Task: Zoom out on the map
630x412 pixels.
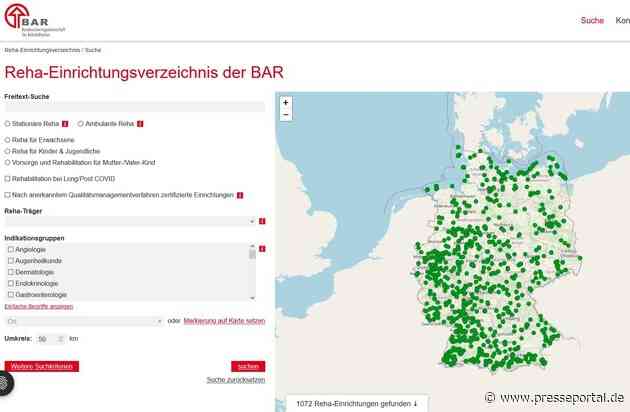Action: 286,115
